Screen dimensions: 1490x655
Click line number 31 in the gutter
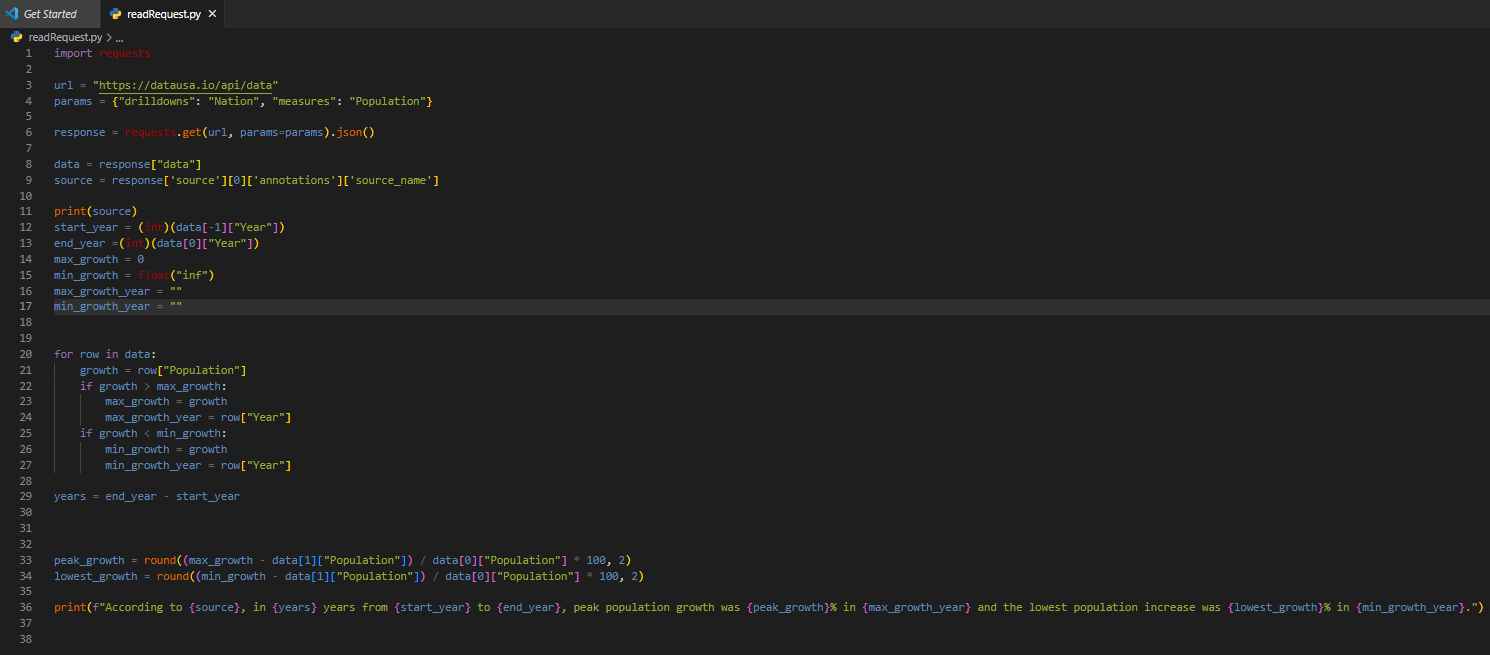click(26, 528)
